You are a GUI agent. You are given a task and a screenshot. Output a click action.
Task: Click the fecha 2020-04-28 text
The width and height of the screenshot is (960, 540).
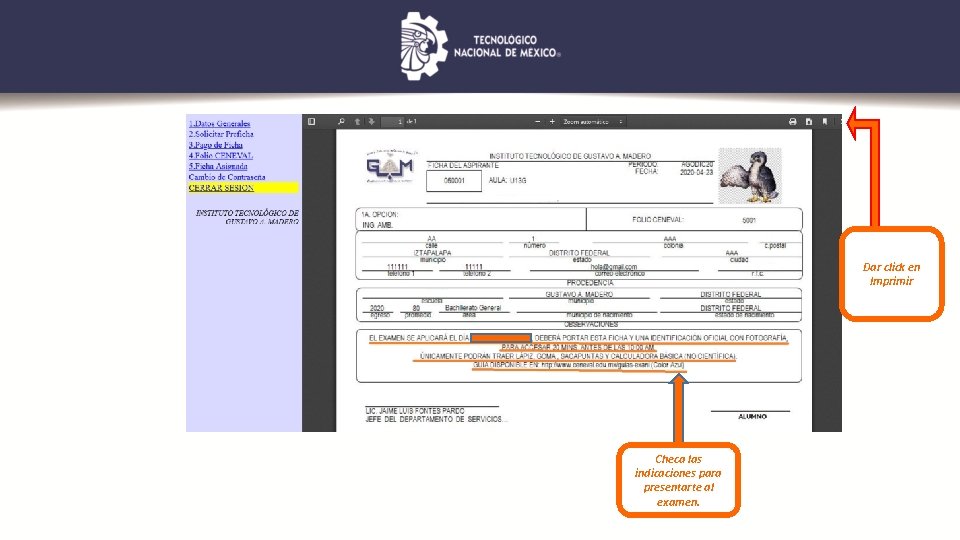(x=696, y=173)
